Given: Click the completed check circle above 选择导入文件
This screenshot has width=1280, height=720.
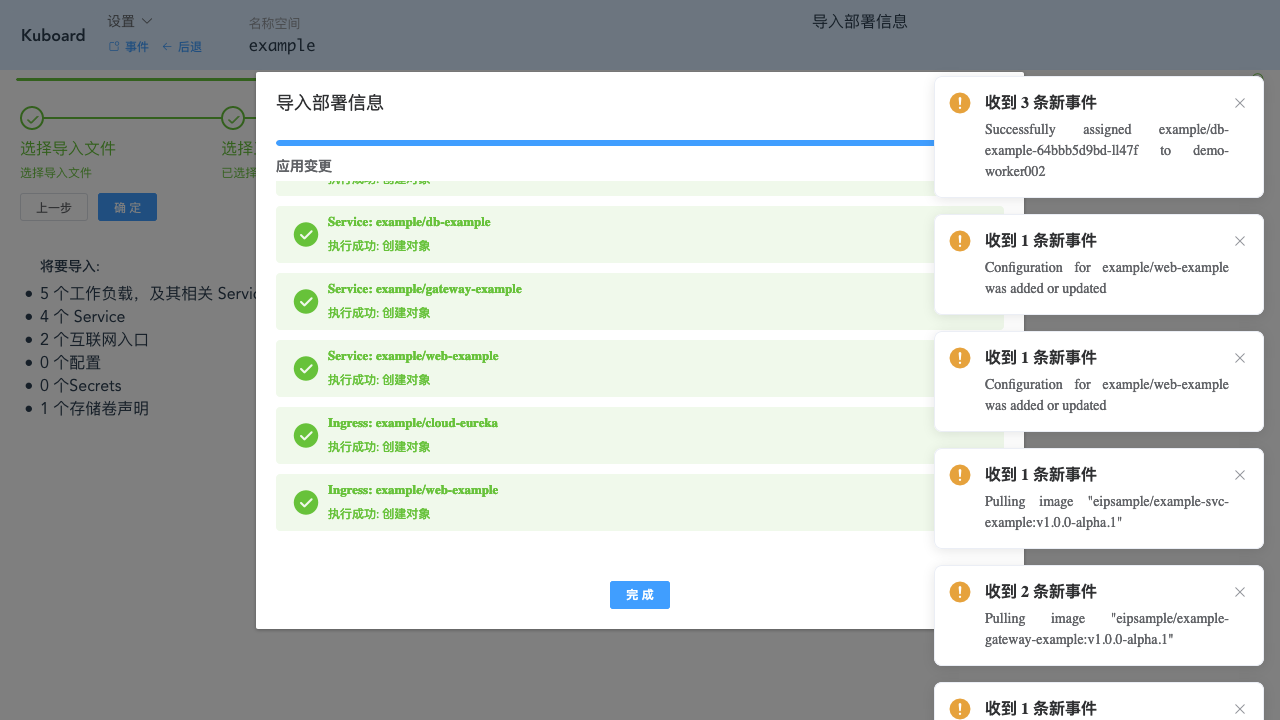Looking at the screenshot, I should tap(33, 117).
